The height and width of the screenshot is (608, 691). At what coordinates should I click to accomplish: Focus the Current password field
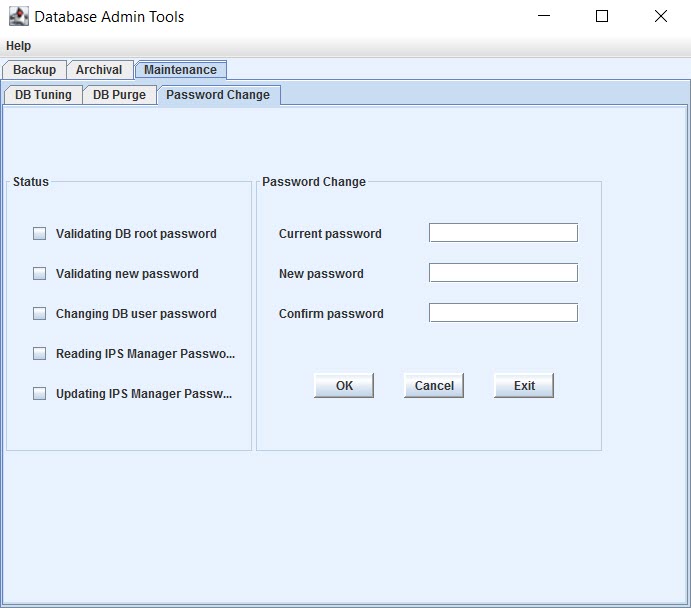(503, 233)
